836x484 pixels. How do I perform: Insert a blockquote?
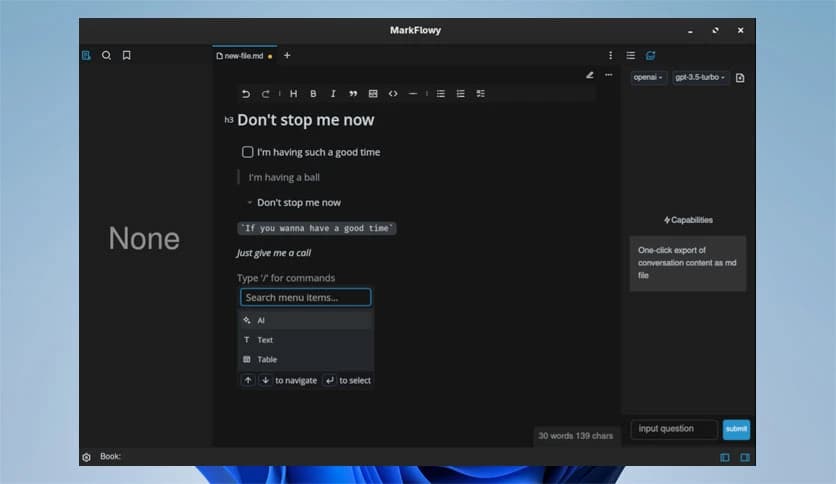(x=353, y=94)
